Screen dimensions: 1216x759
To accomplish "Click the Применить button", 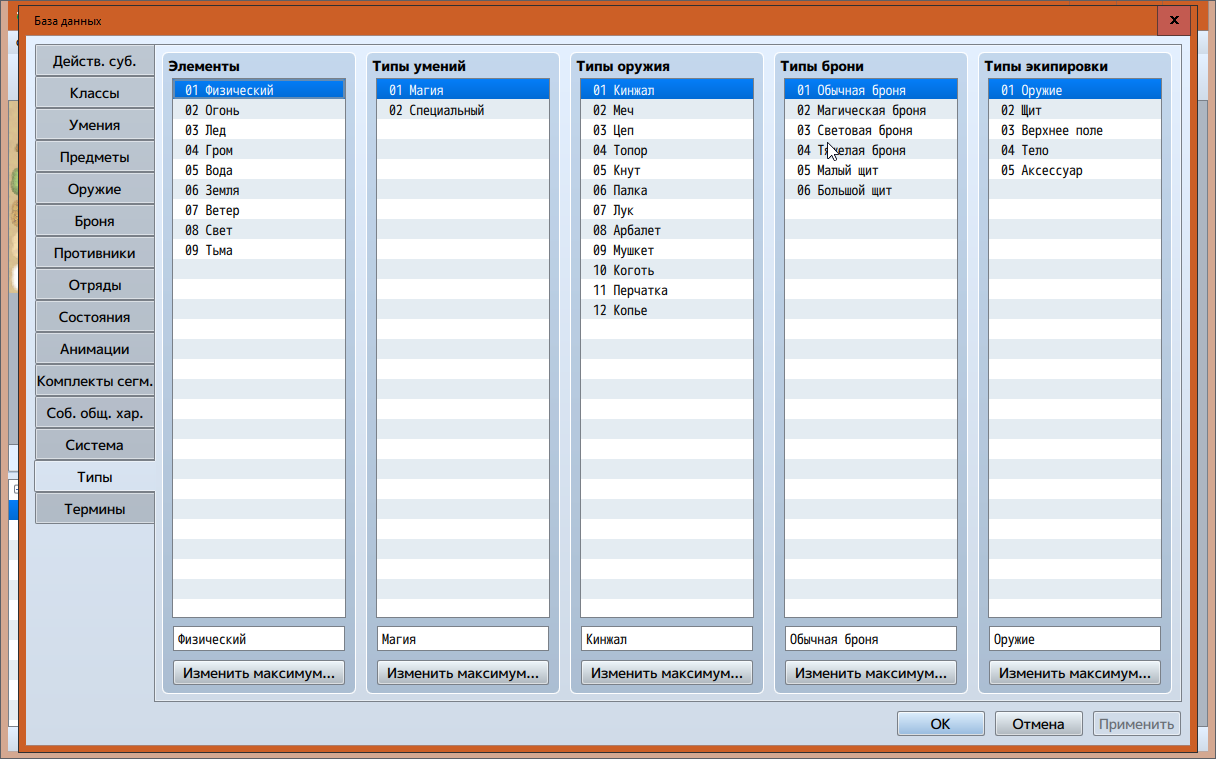I will point(1137,724).
